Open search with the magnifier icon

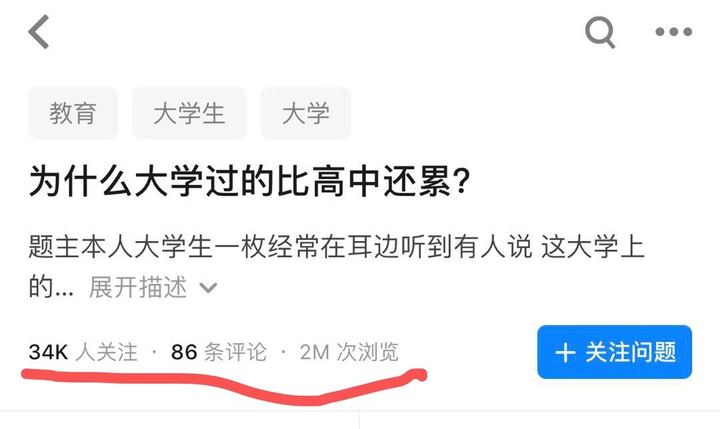coord(600,32)
